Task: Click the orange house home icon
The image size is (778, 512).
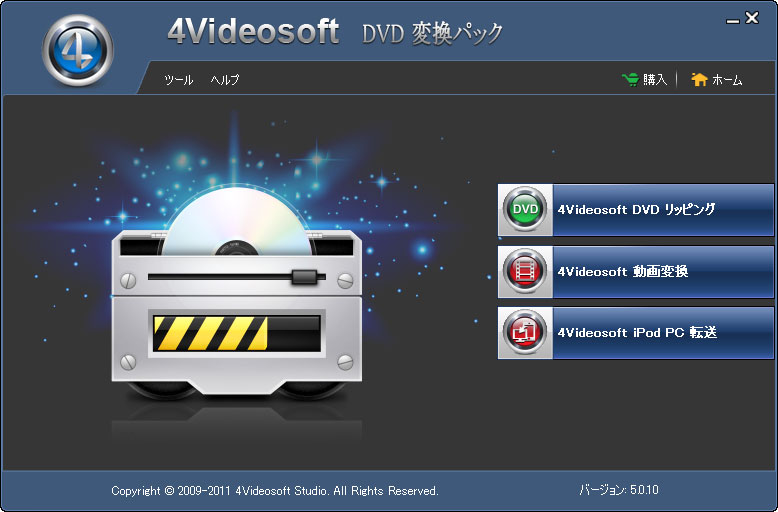Action: tap(699, 79)
